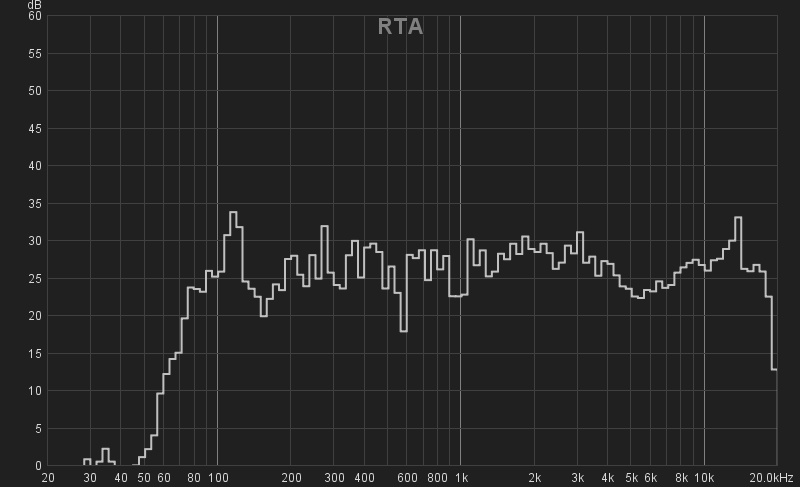Select the 3k frequency axis label
The height and width of the screenshot is (487, 800).
[x=578, y=478]
